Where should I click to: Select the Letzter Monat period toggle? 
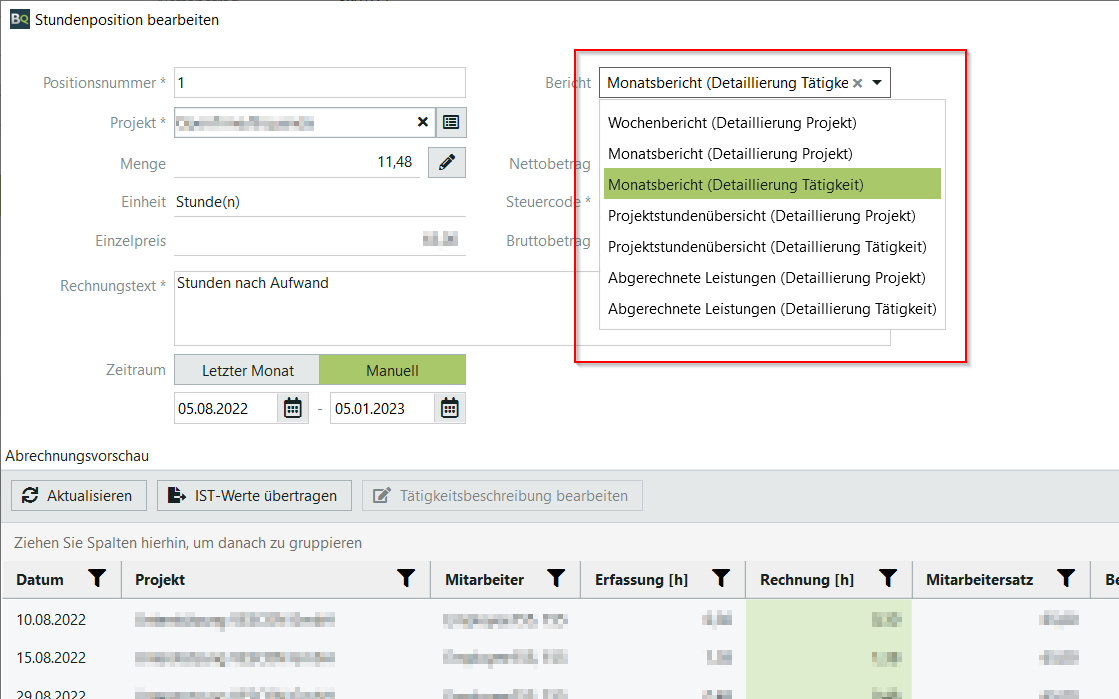247,370
